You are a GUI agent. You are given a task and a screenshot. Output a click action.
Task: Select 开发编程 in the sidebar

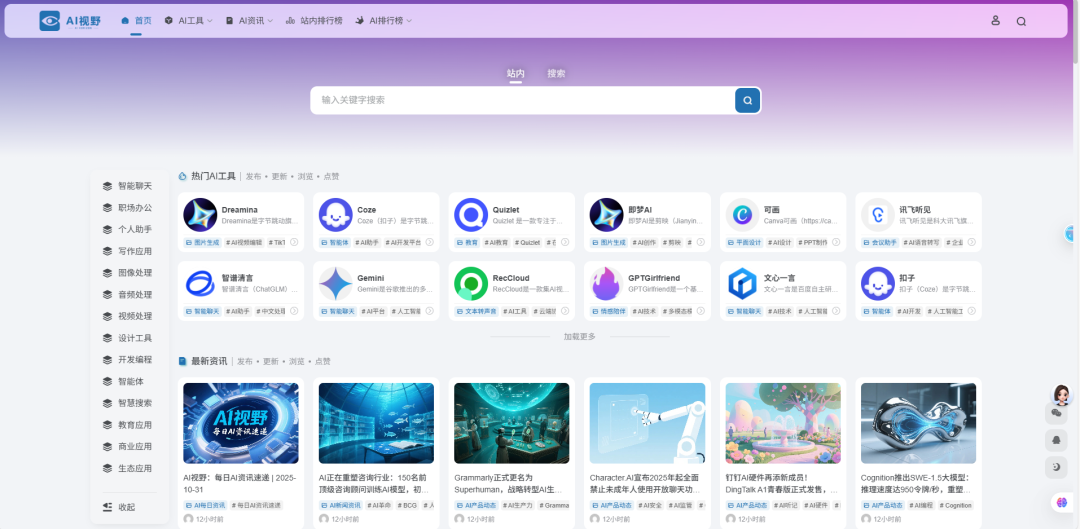tap(127, 360)
